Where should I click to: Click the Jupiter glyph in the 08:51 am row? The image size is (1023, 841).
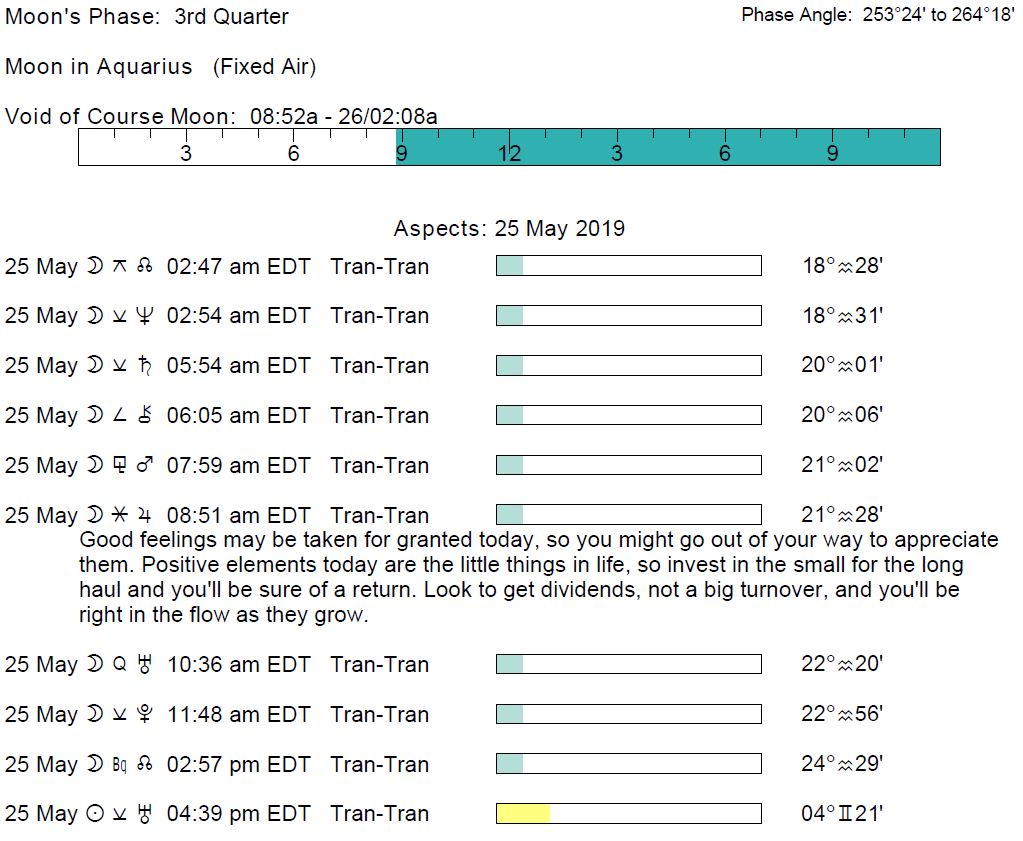point(145,516)
